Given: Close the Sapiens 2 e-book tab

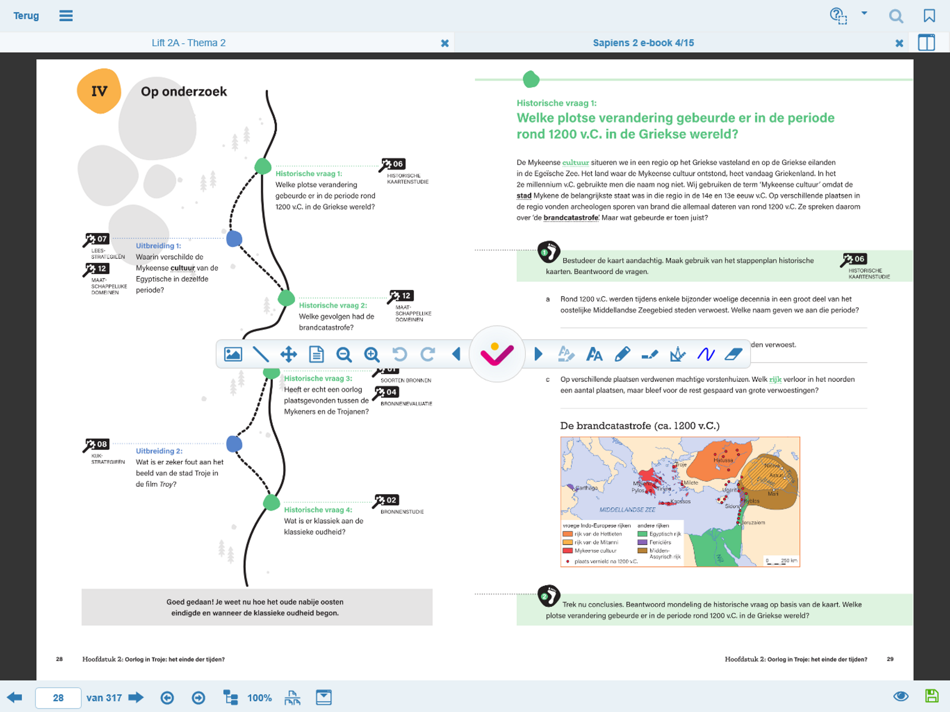Looking at the screenshot, I should [899, 43].
